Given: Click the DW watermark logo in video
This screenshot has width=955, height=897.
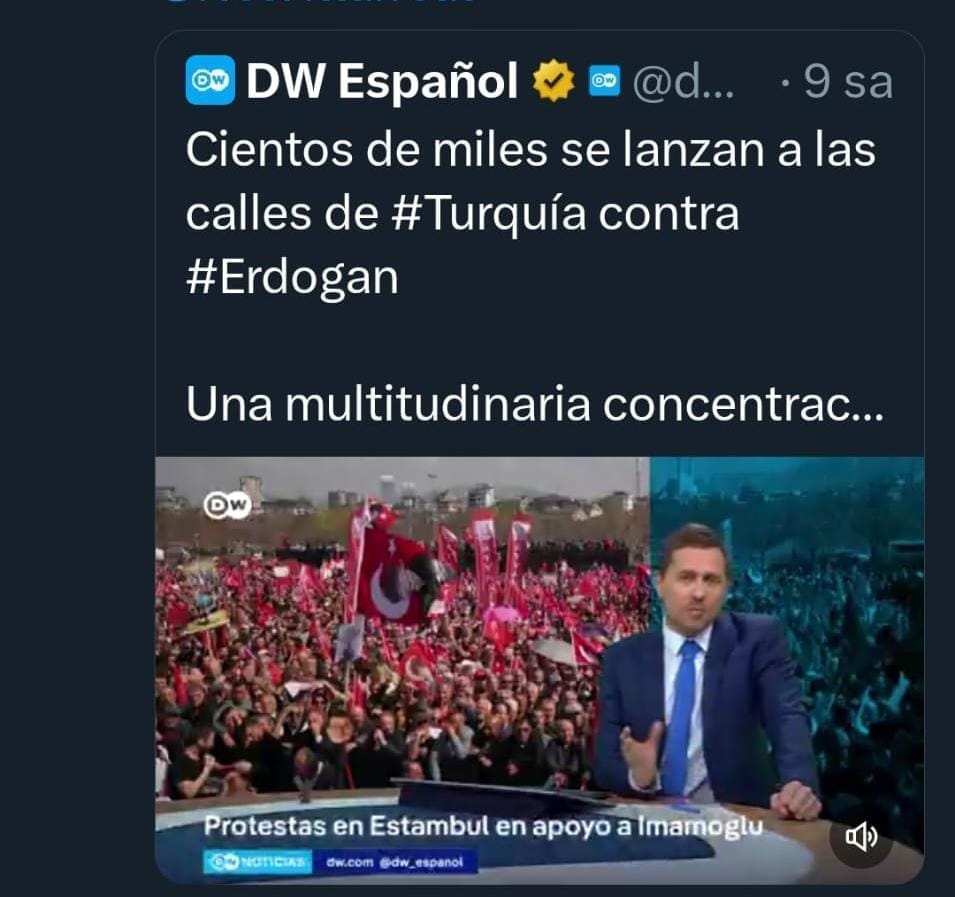Looking at the screenshot, I should (x=227, y=505).
